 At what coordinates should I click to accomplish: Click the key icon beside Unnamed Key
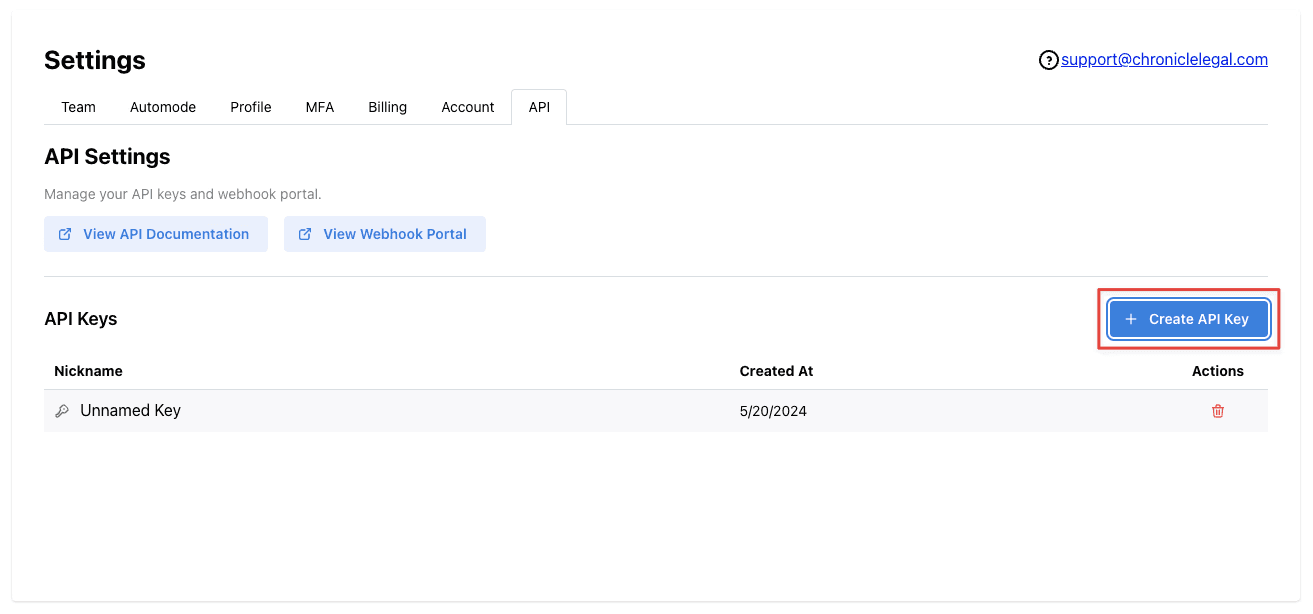tap(61, 410)
